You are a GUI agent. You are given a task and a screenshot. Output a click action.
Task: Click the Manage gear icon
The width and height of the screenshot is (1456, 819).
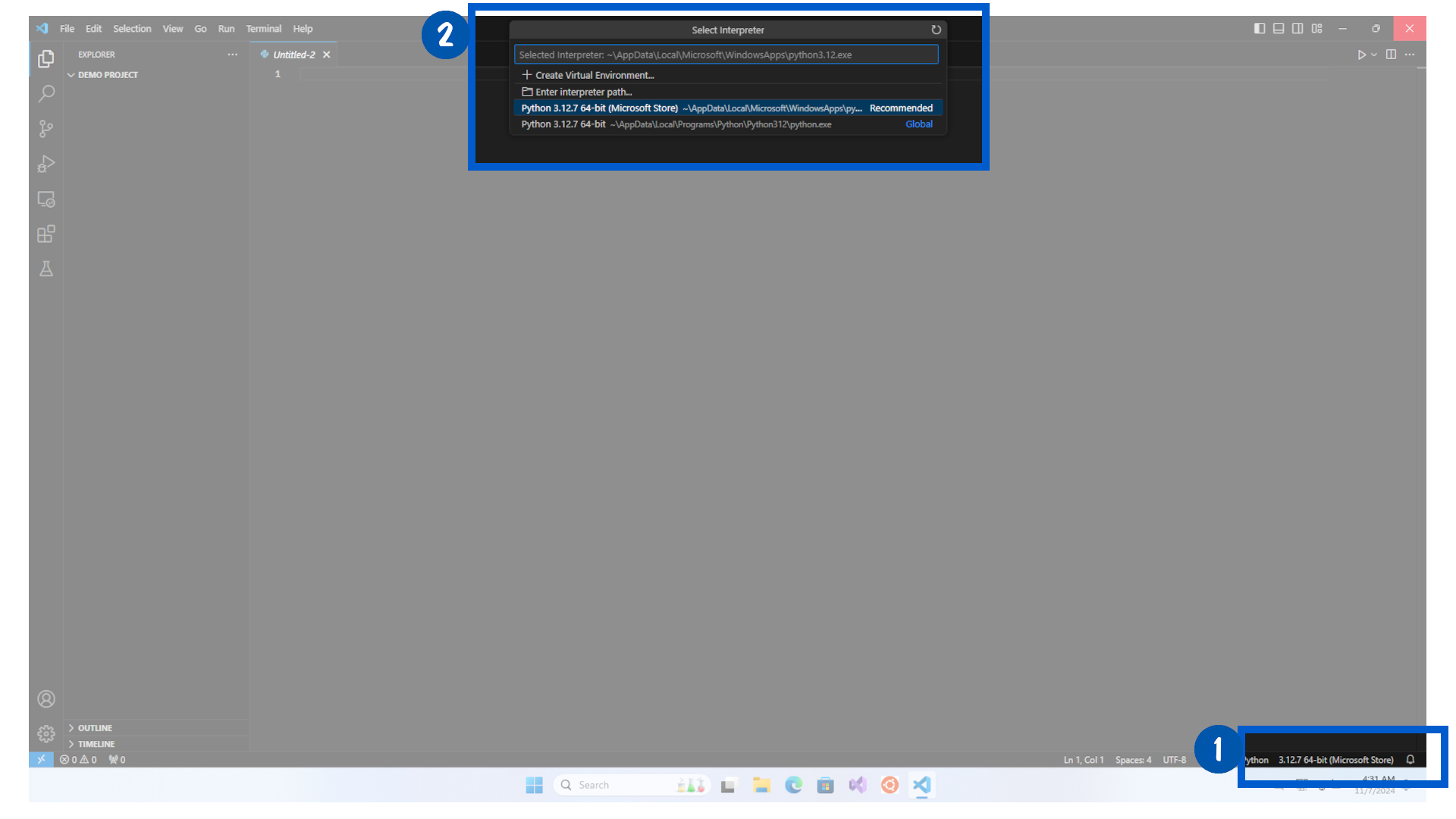point(45,733)
